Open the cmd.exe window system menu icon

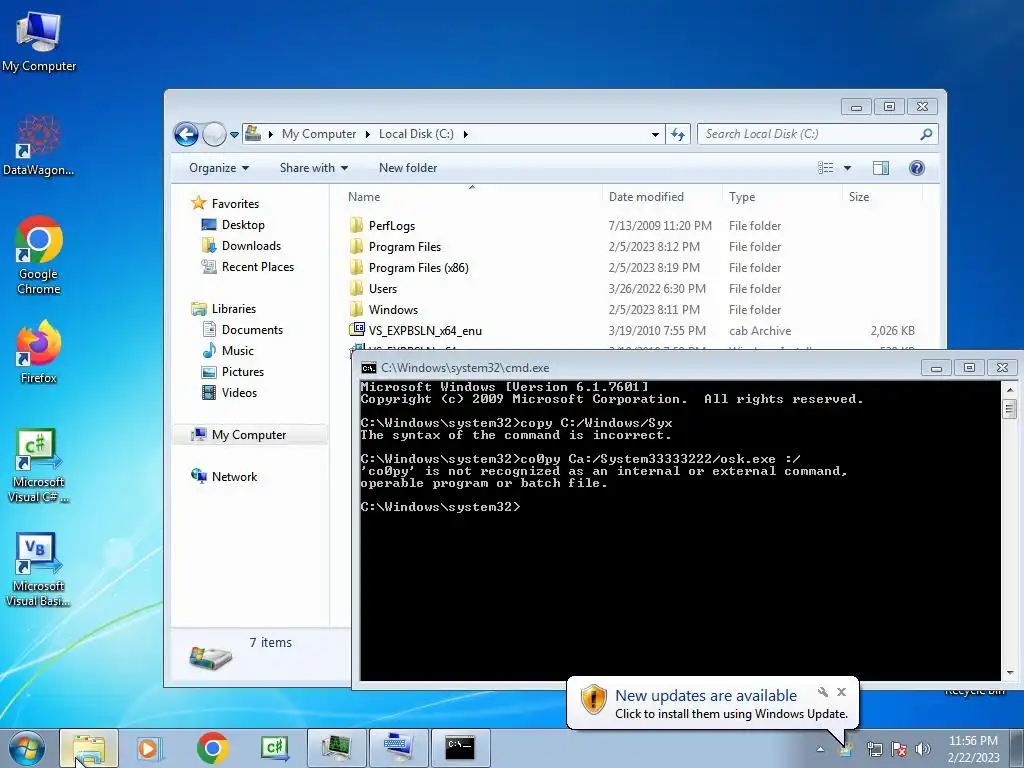coord(368,368)
